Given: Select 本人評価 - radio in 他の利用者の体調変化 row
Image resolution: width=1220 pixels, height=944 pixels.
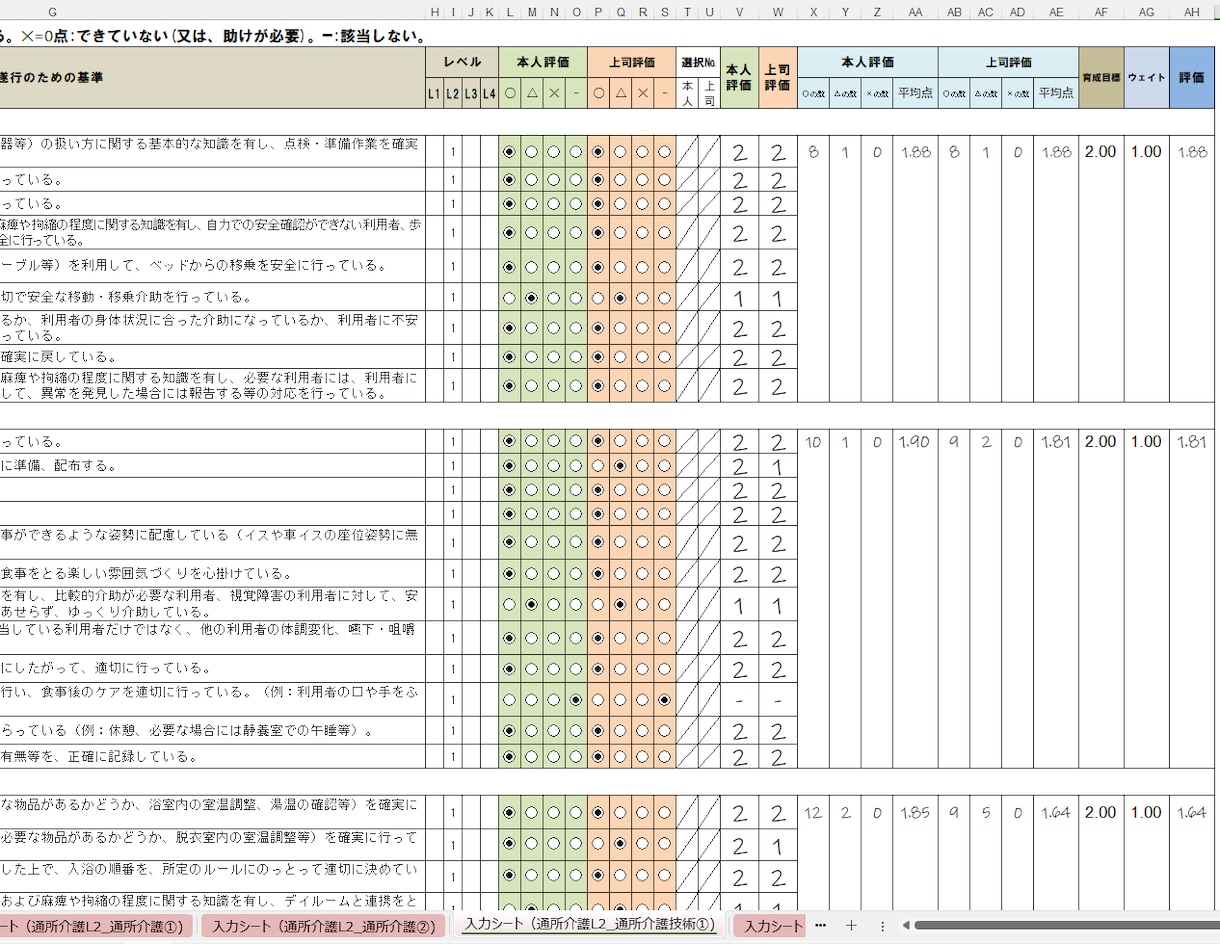Looking at the screenshot, I should click(576, 638).
